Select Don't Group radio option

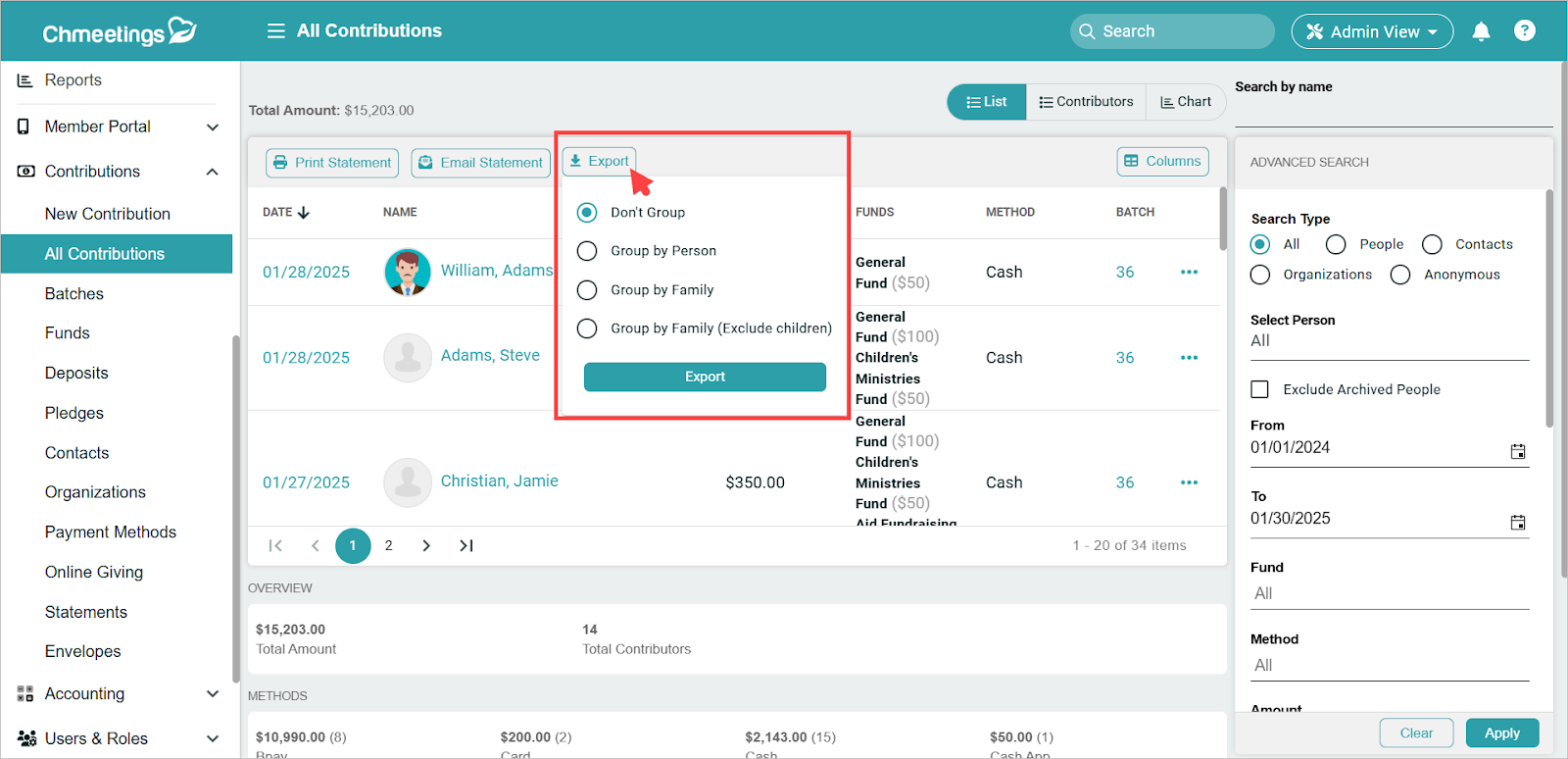pyautogui.click(x=587, y=213)
